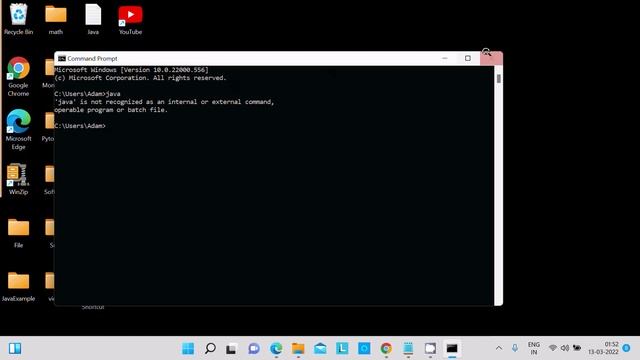Open Google Chrome from the taskbar
This screenshot has height=360, width=640.
tap(386, 348)
